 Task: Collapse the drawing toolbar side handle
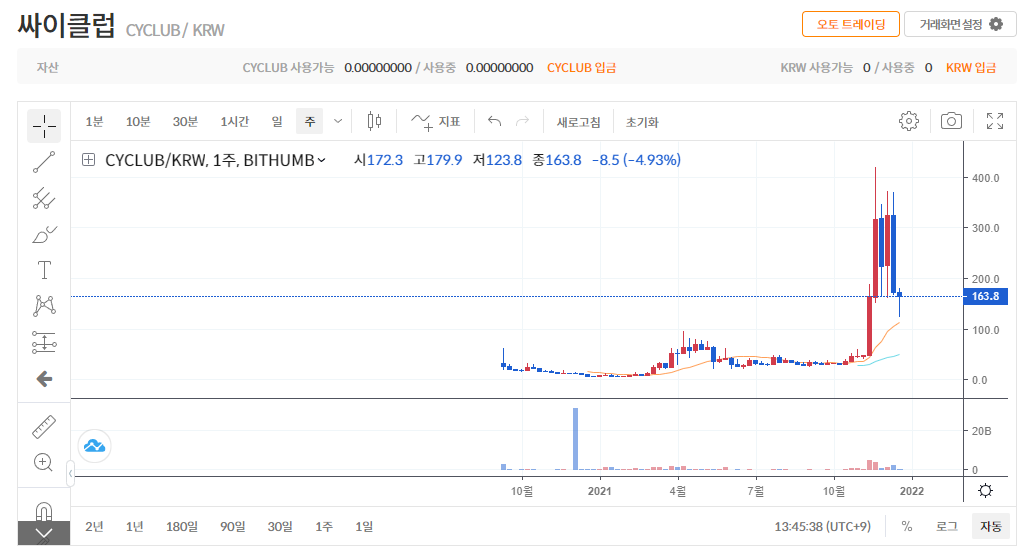point(70,473)
